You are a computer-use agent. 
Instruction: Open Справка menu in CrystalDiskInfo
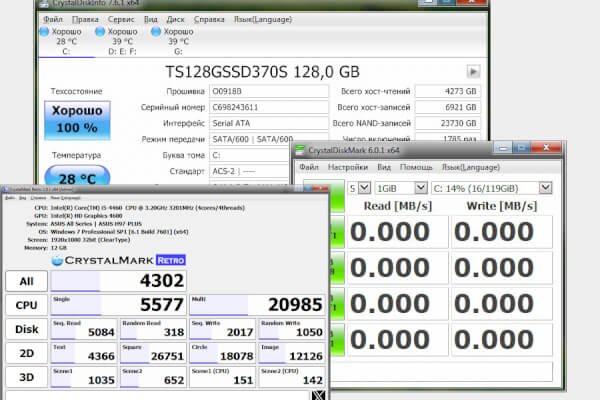click(209, 19)
